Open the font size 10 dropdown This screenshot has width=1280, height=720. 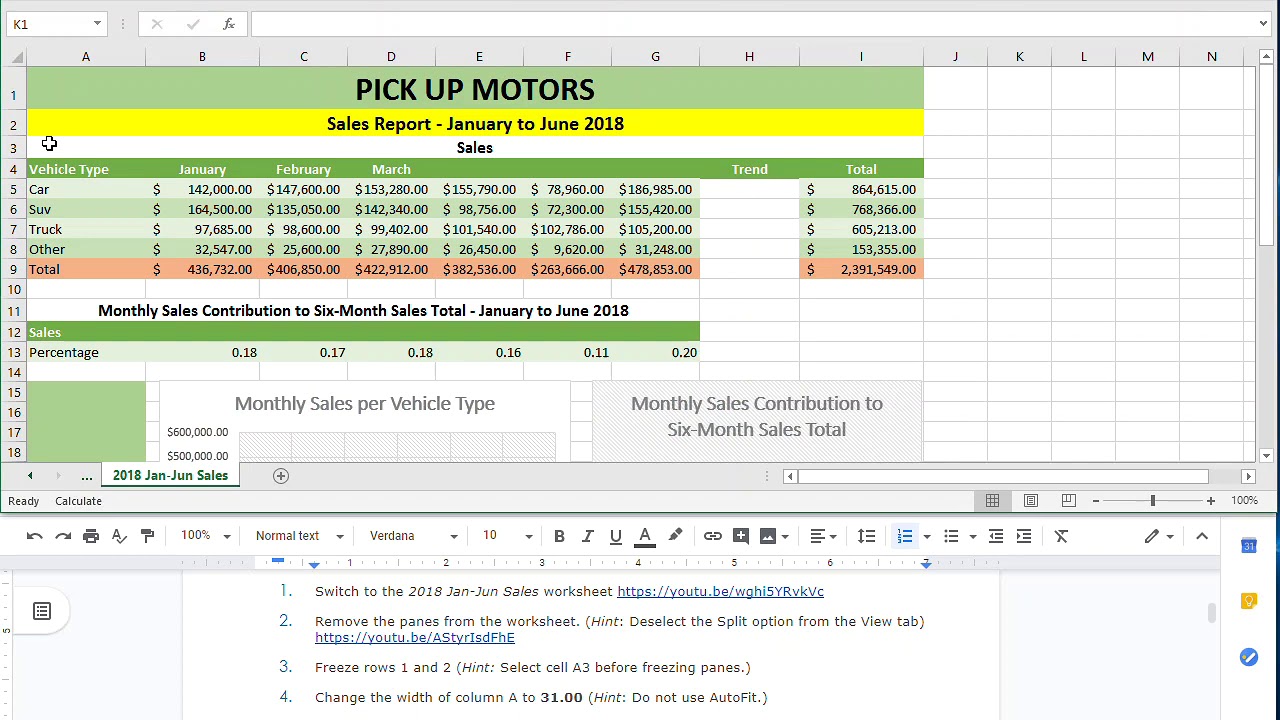(x=507, y=536)
